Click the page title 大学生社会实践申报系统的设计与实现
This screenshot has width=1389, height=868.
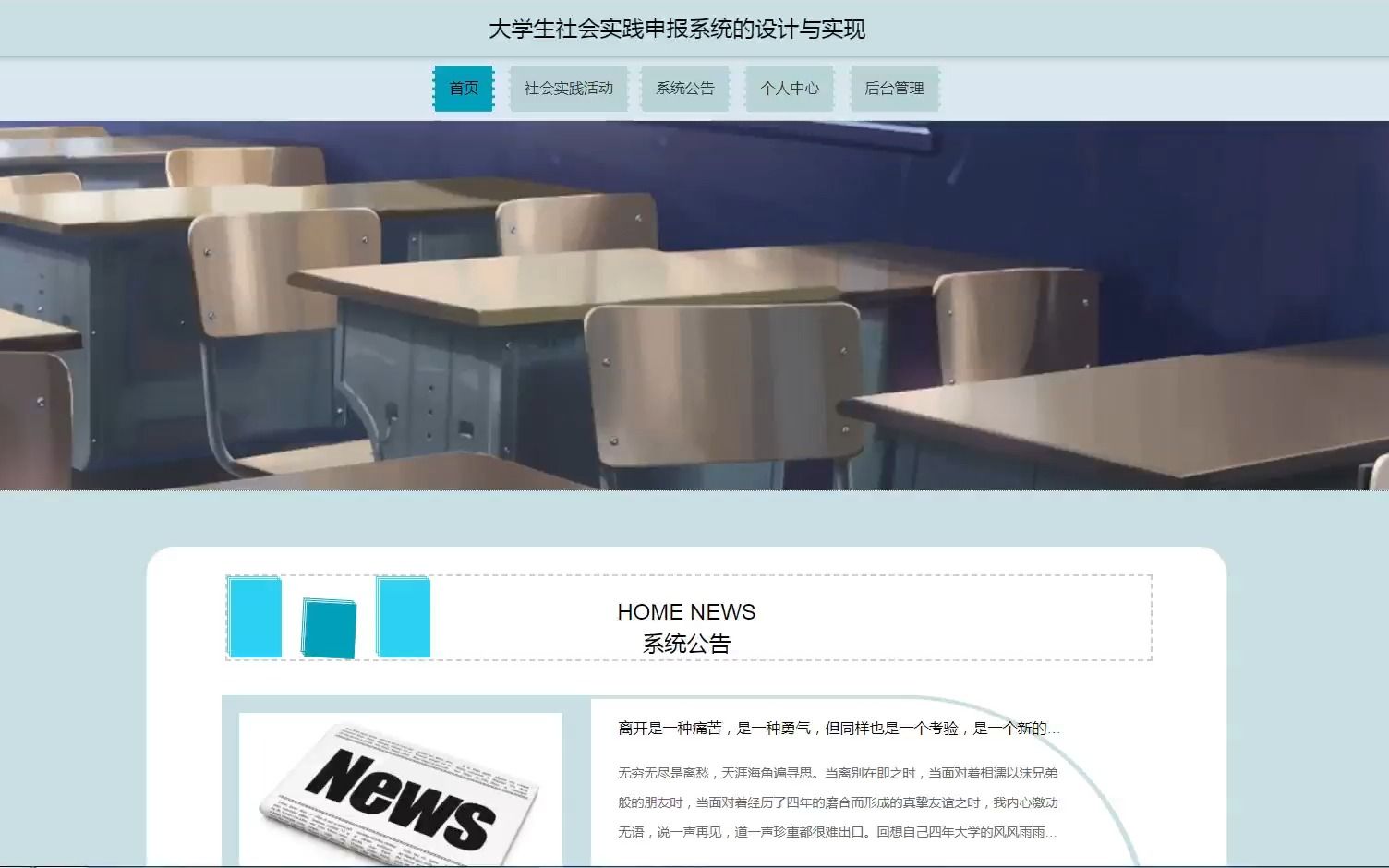[677, 29]
